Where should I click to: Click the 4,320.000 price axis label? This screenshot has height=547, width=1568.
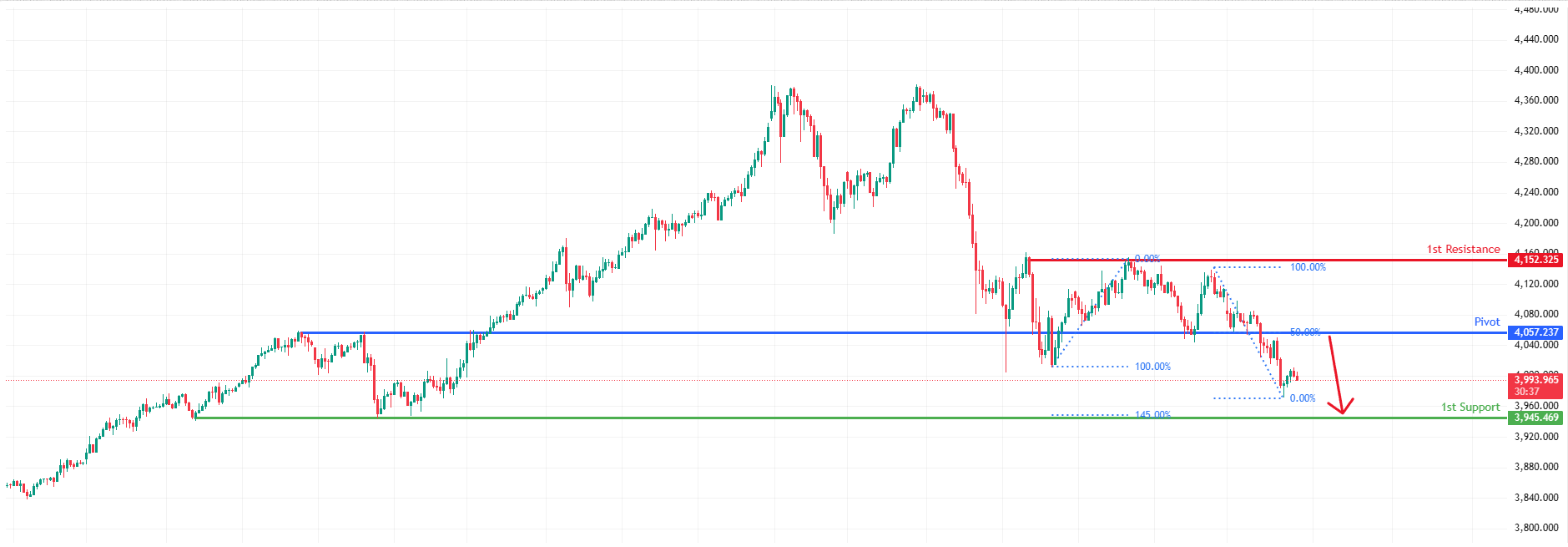point(1535,131)
